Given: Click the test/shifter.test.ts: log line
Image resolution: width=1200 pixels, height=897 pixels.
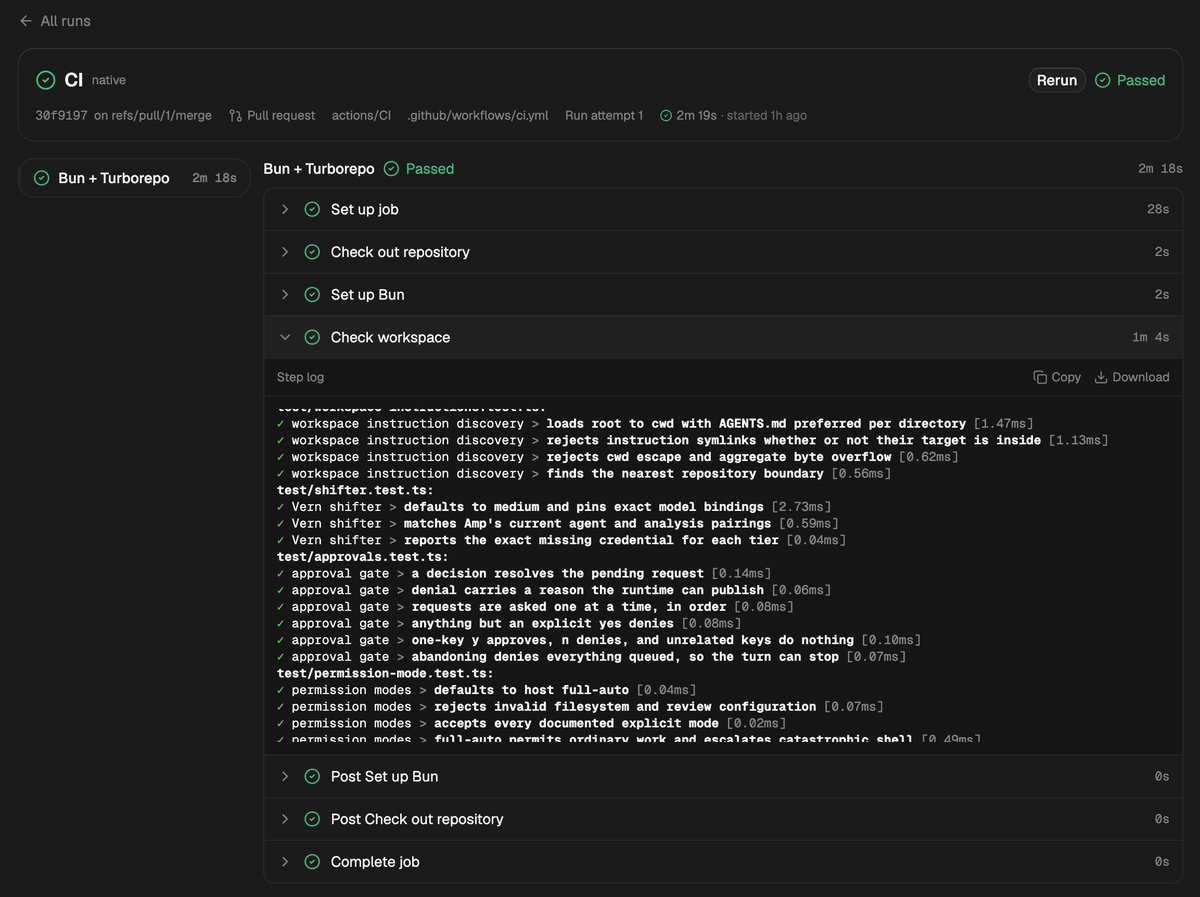Looking at the screenshot, I should [x=355, y=490].
